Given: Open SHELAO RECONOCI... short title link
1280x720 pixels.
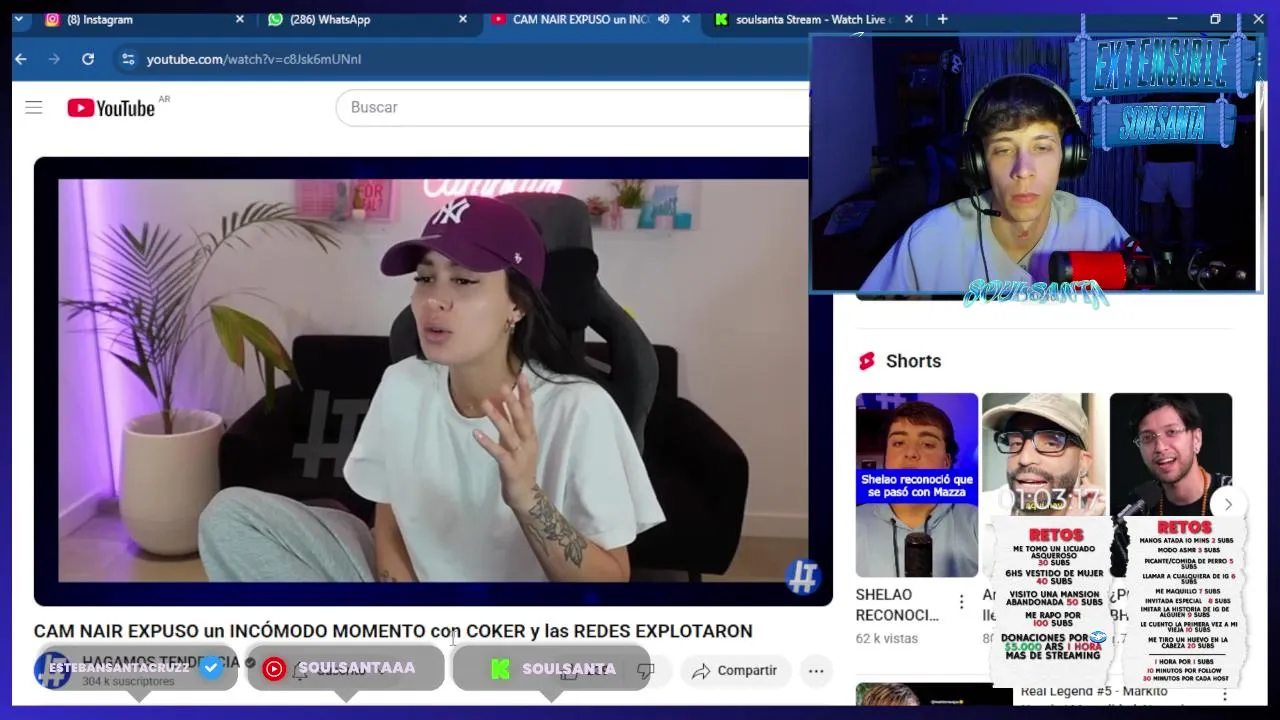Looking at the screenshot, I should [897, 605].
